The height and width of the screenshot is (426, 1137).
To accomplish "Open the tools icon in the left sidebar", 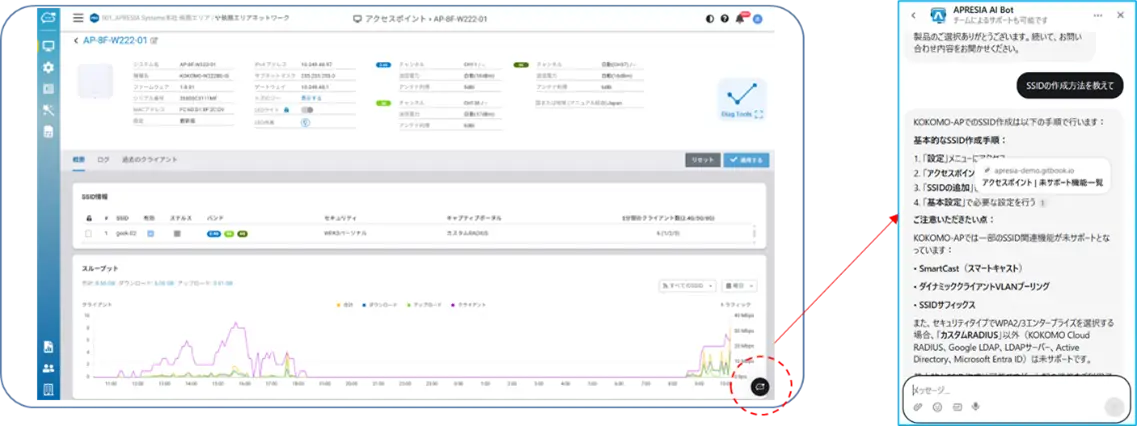I will (x=48, y=109).
